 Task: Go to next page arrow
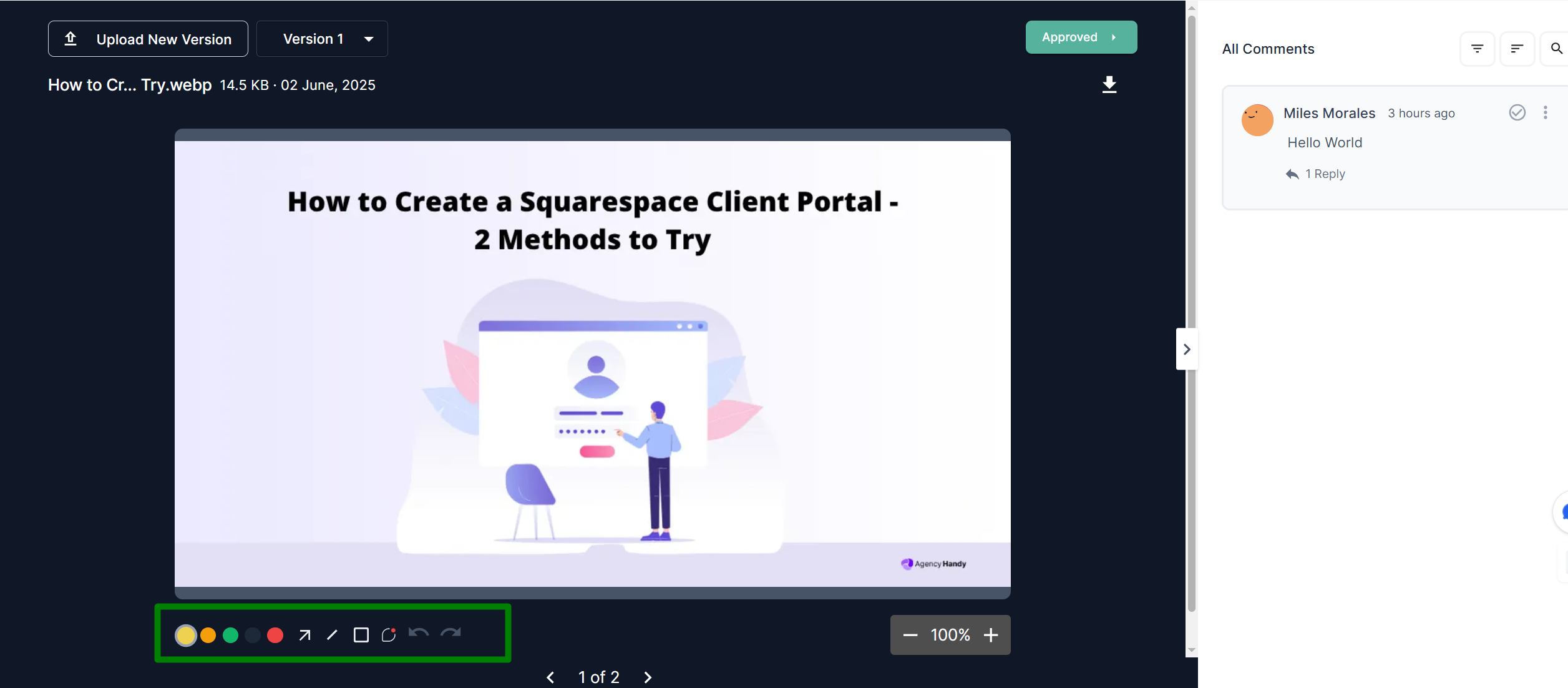[x=648, y=677]
